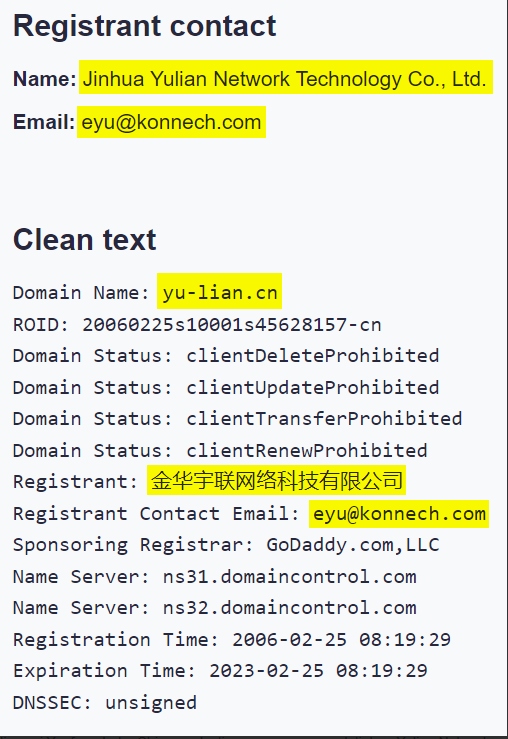The image size is (508, 739).
Task: Click the highlighted eyu@konnech.com email under Registrant contact
Action: 171,123
